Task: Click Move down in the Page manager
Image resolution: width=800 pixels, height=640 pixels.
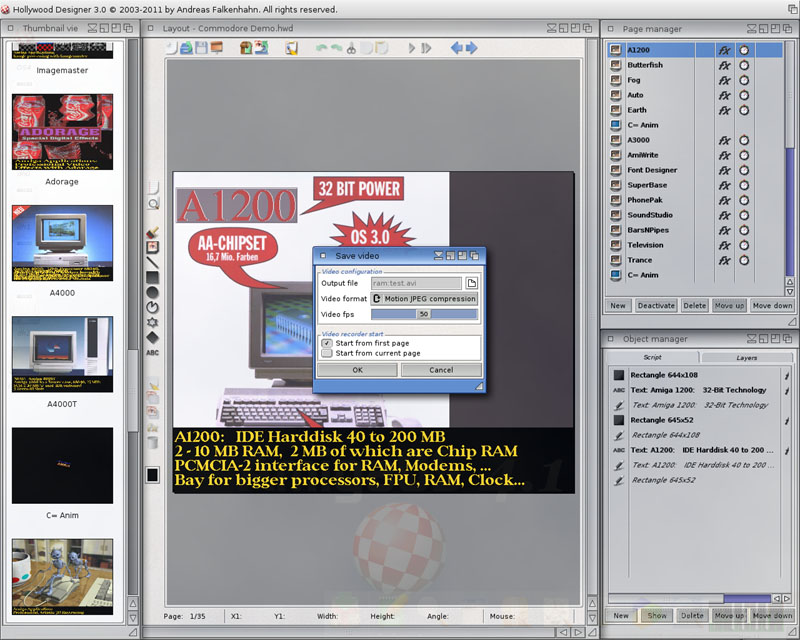Action: pos(772,306)
